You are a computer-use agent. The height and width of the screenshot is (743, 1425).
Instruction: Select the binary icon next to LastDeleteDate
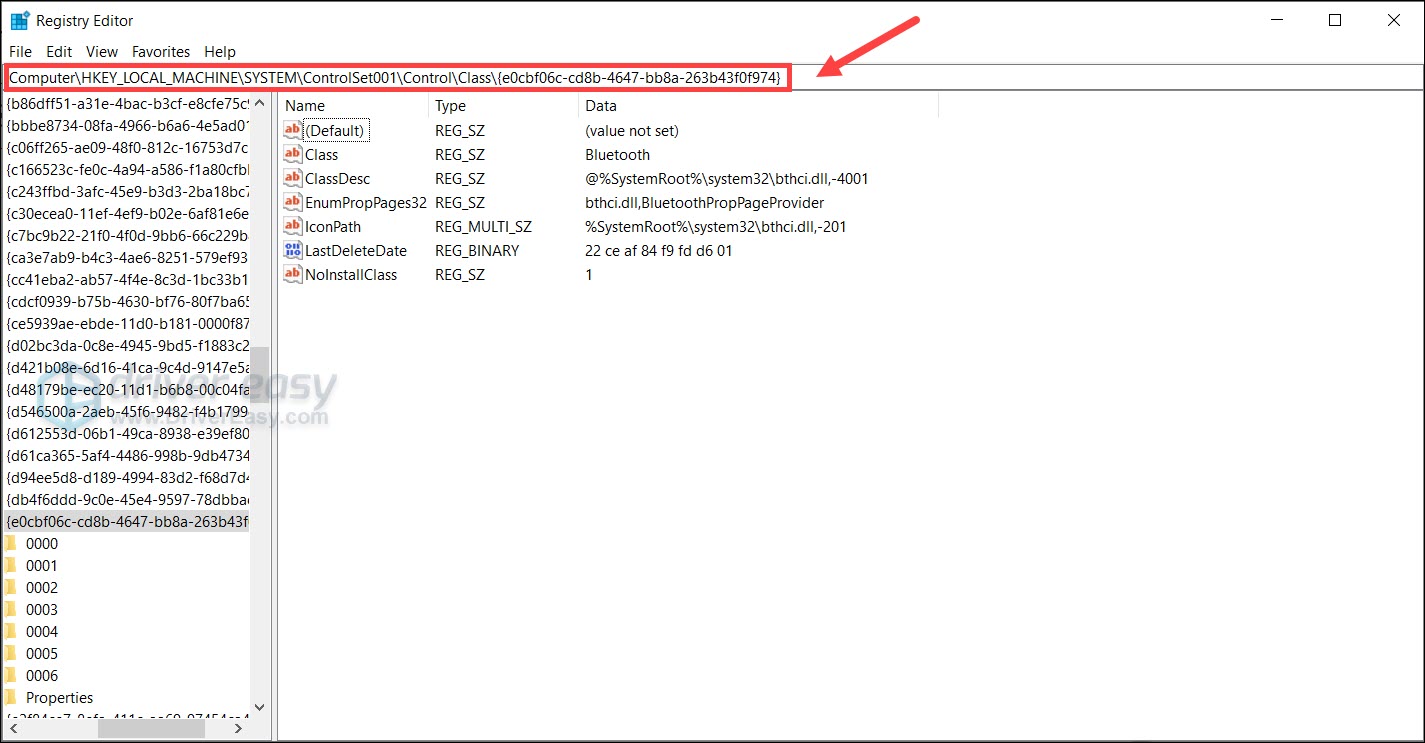[x=292, y=251]
